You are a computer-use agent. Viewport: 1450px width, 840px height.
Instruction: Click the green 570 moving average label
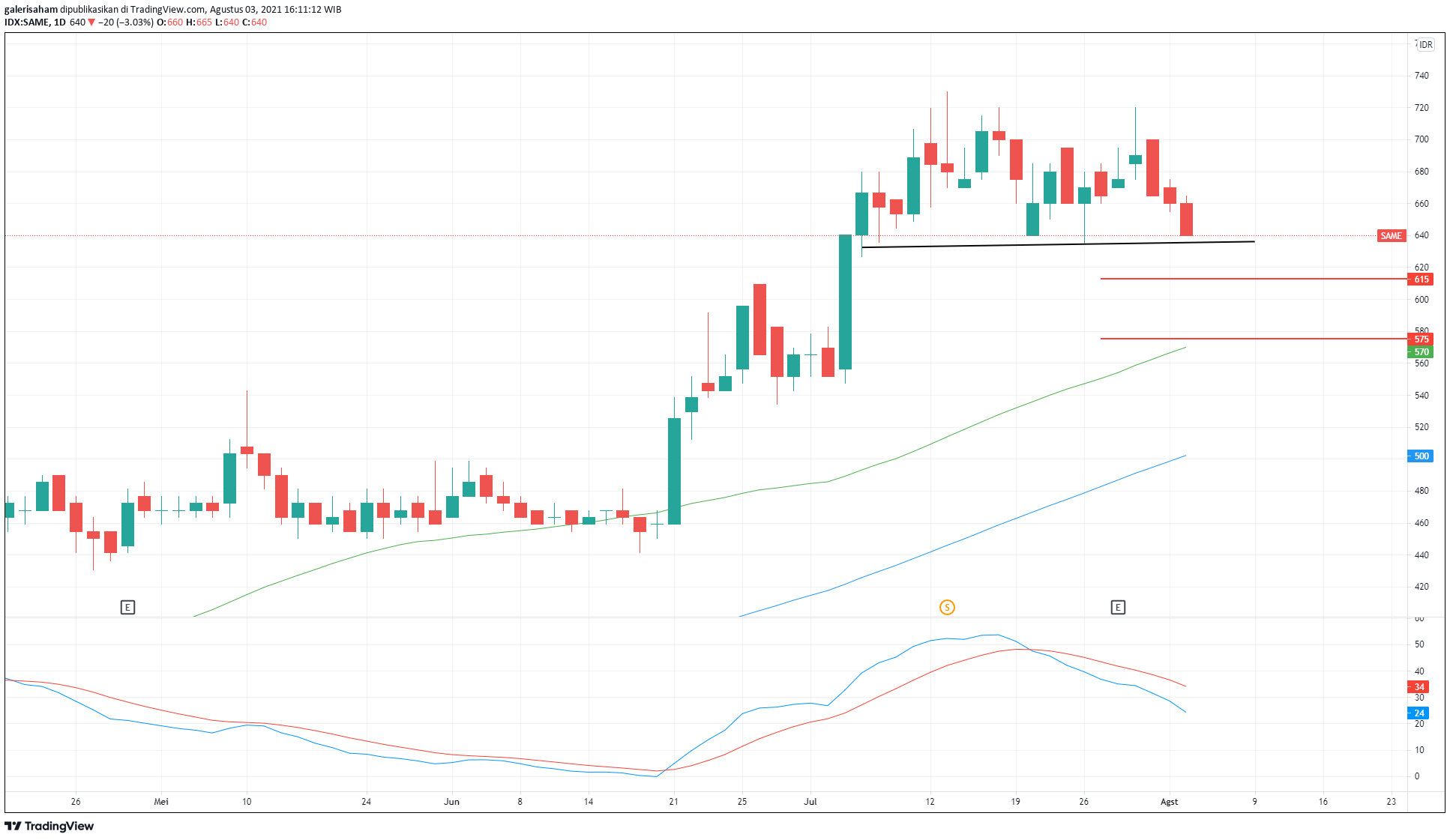coord(1421,351)
